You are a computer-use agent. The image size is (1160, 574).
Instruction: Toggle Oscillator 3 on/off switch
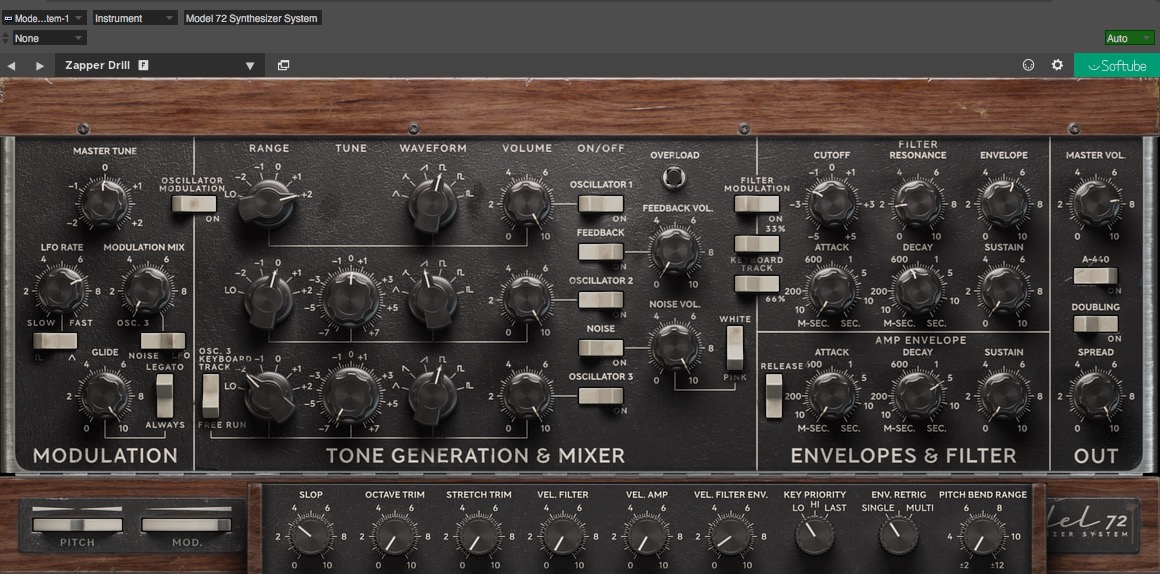coord(601,396)
